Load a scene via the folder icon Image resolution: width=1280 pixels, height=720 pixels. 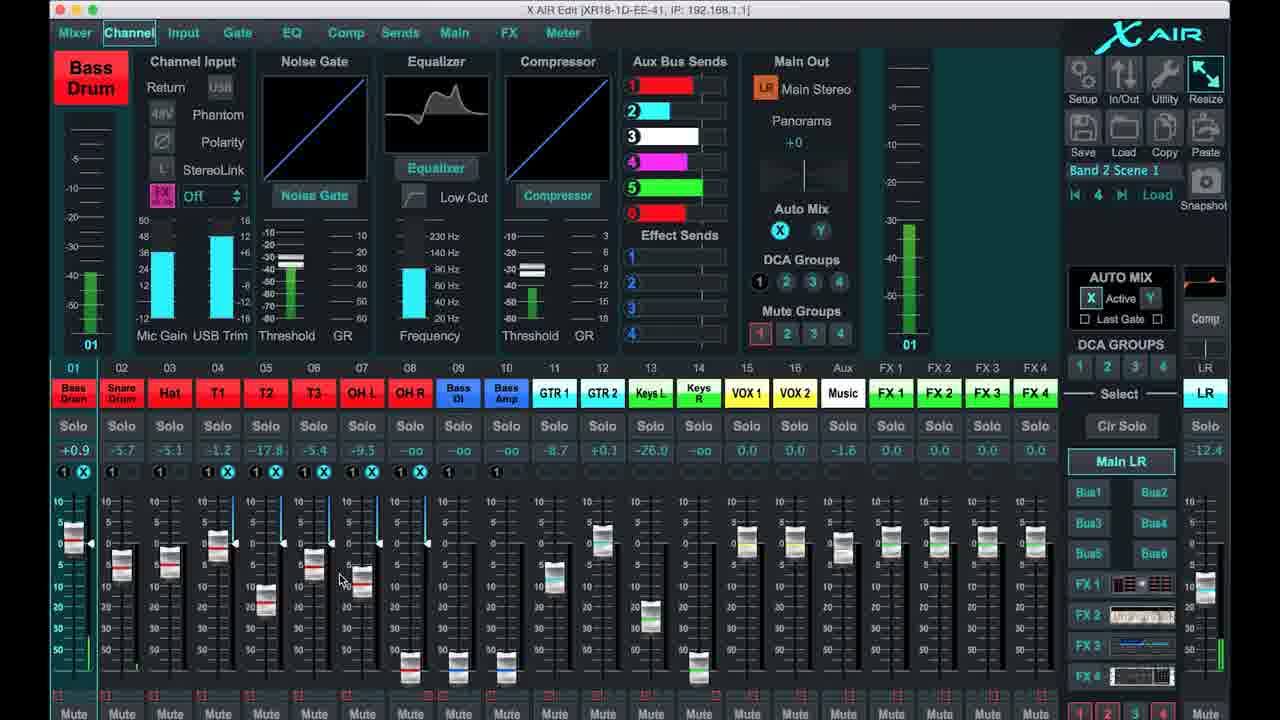click(1124, 128)
